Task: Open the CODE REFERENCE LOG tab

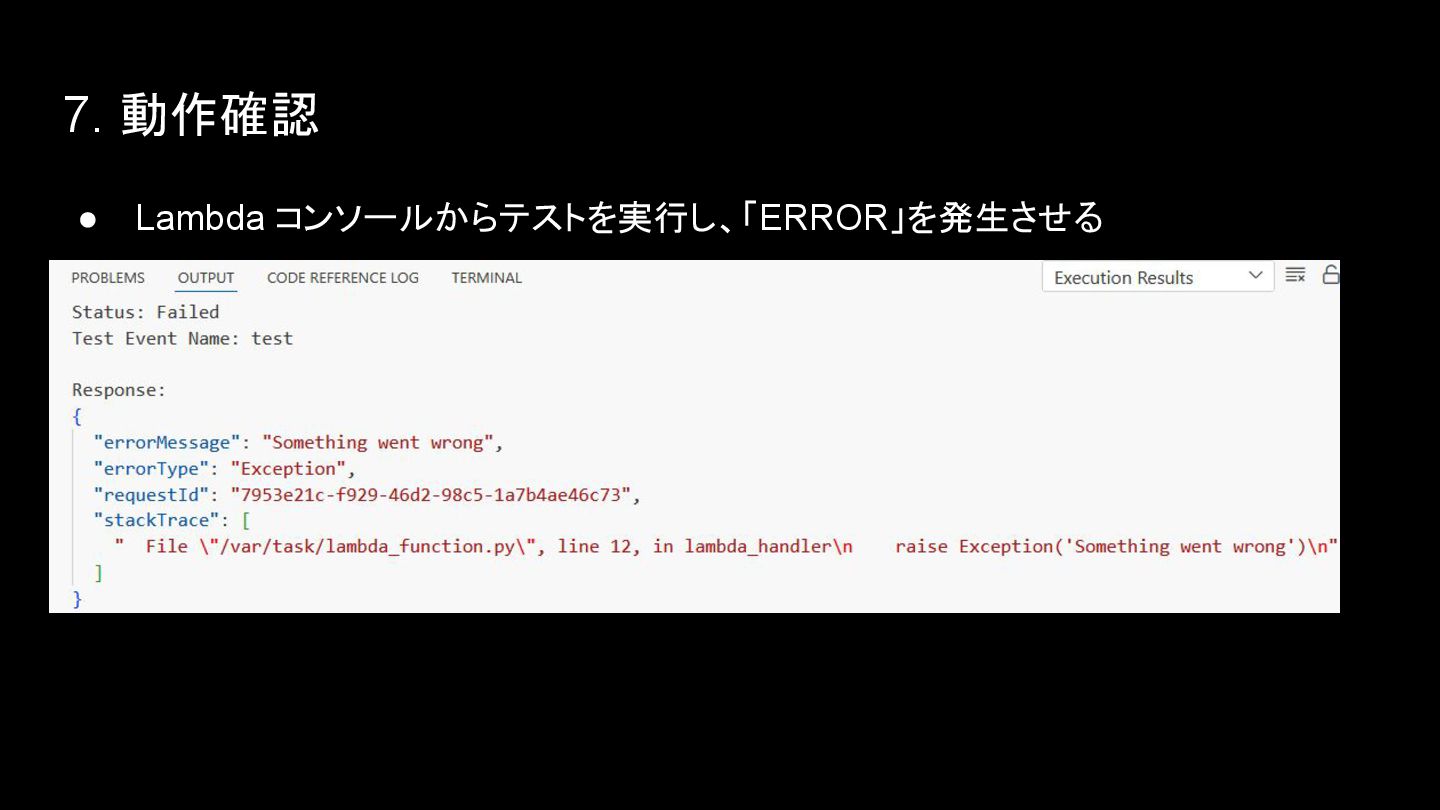Action: [343, 278]
